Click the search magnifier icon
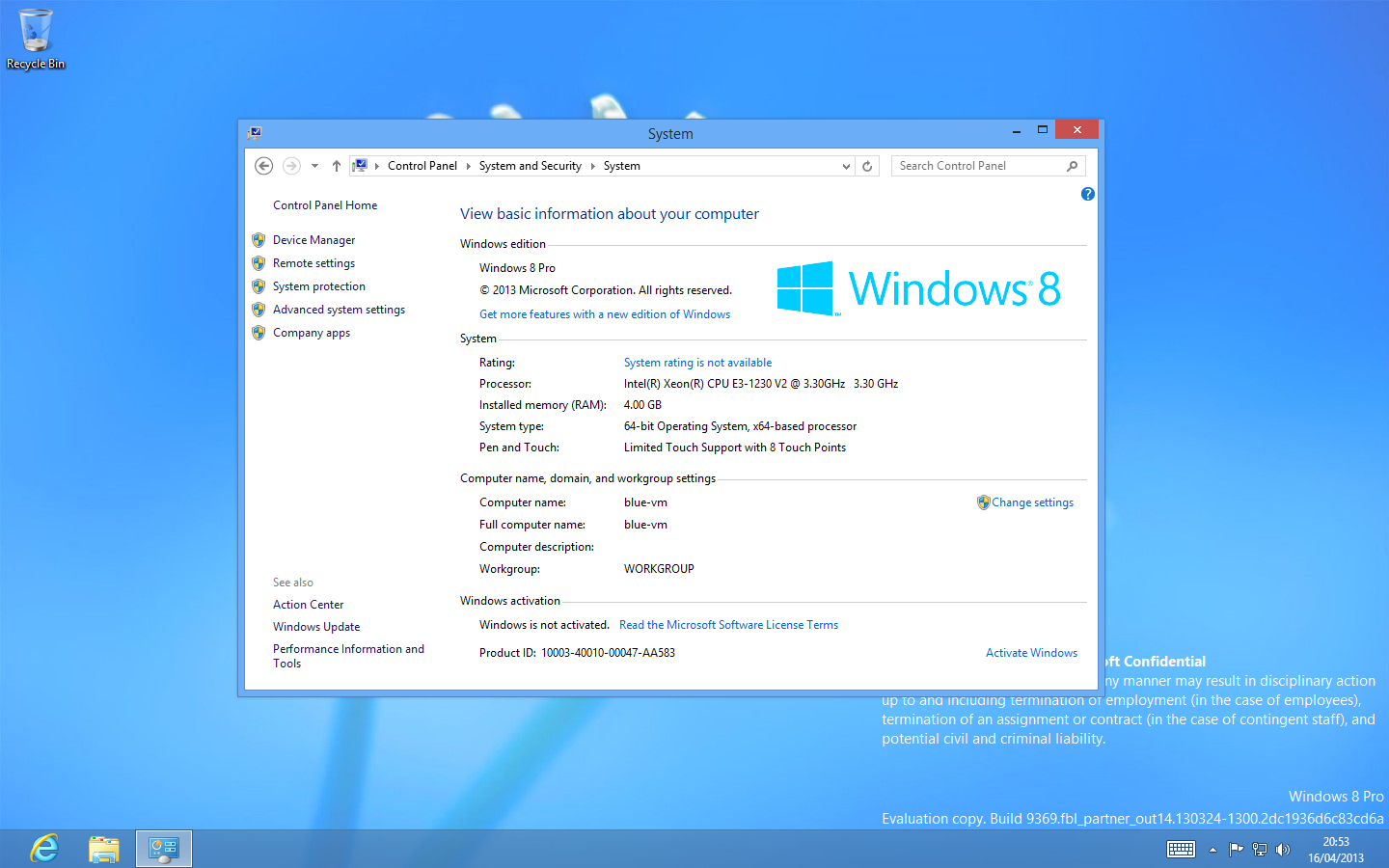This screenshot has width=1389, height=868. click(x=1072, y=166)
